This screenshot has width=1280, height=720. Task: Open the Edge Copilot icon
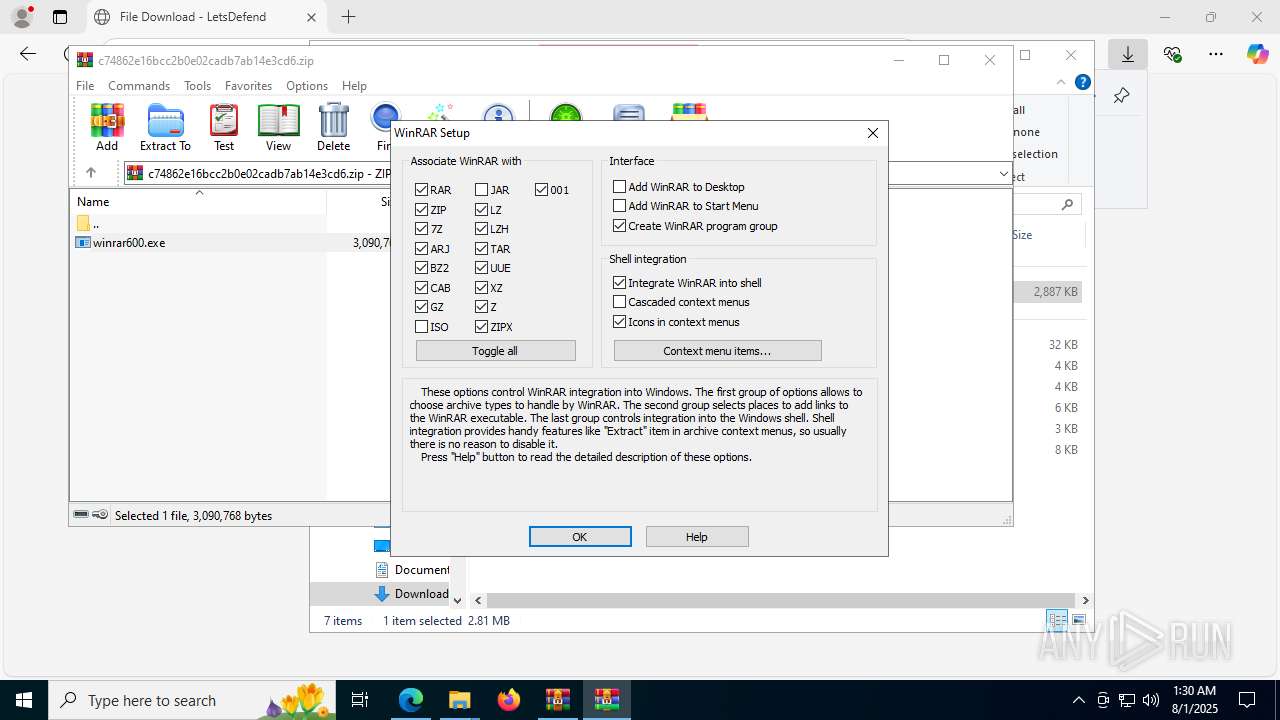1257,54
